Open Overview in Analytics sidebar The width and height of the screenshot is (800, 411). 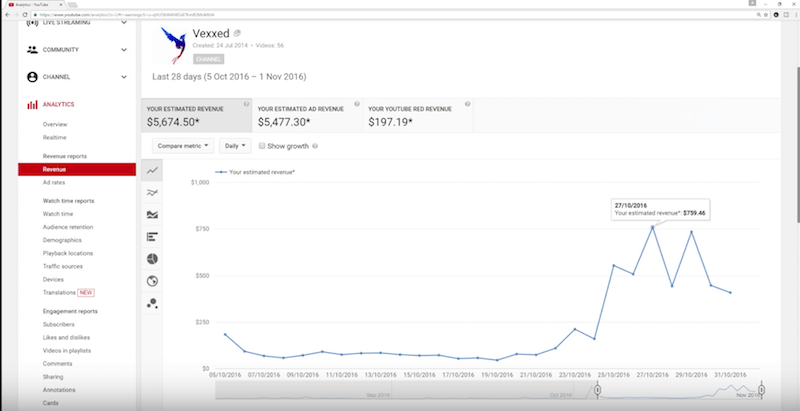click(x=55, y=124)
